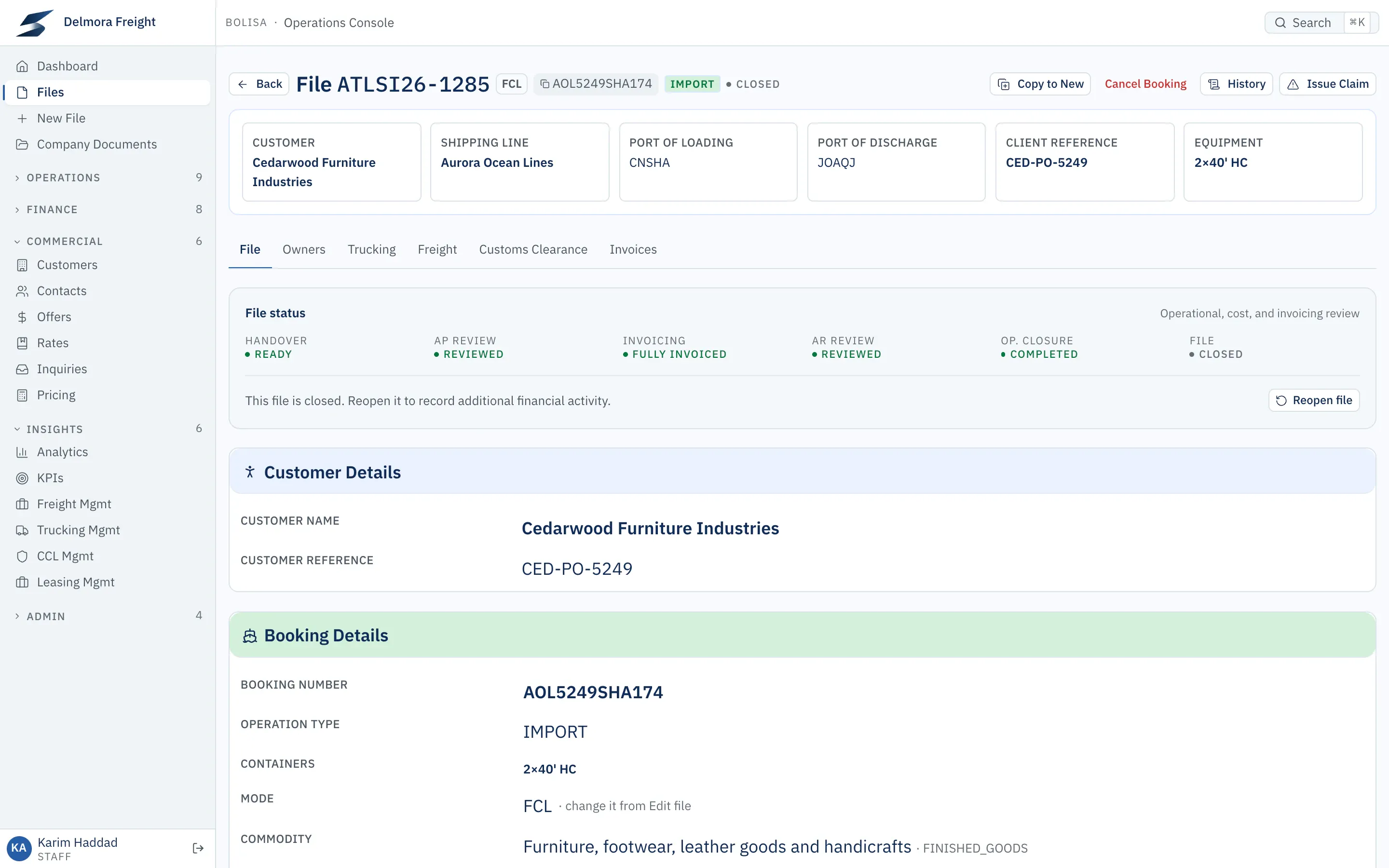Go back with the Back button
The image size is (1389, 868).
coord(259,84)
